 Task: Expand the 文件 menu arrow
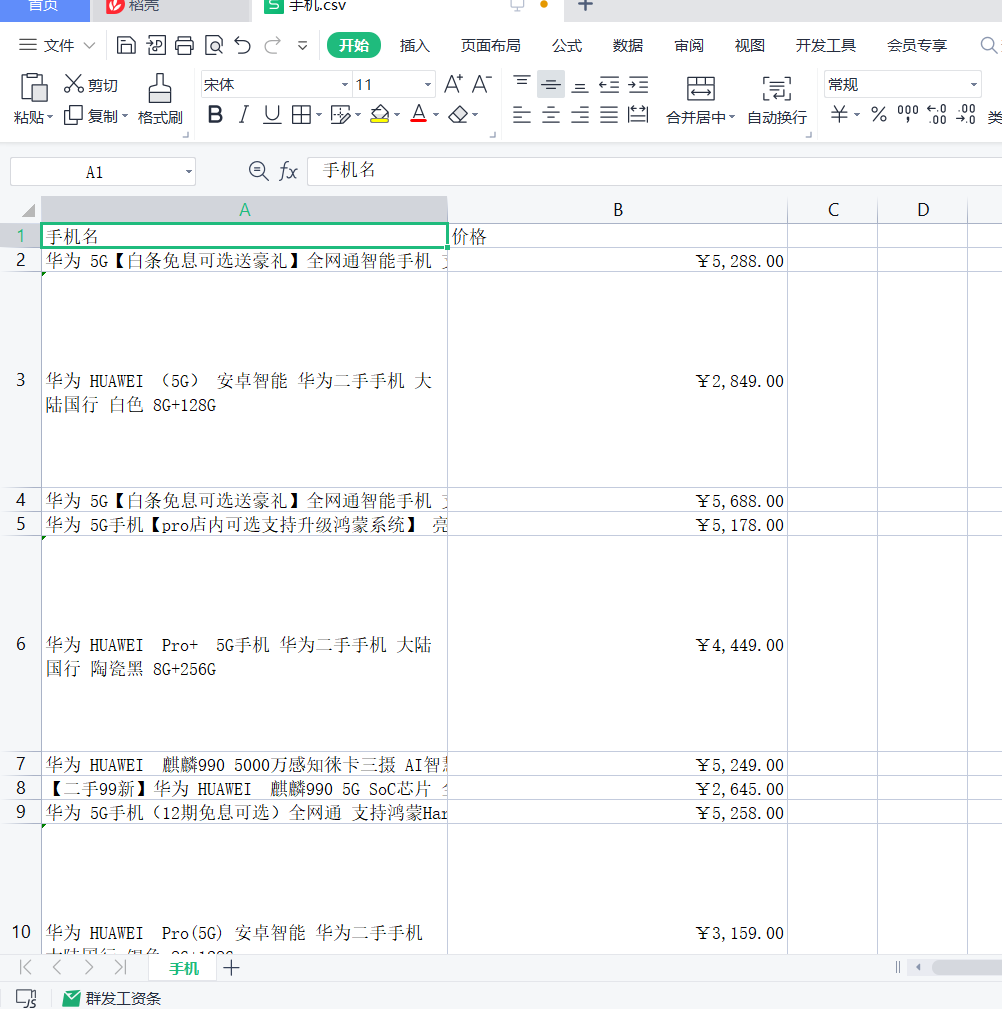[x=89, y=45]
